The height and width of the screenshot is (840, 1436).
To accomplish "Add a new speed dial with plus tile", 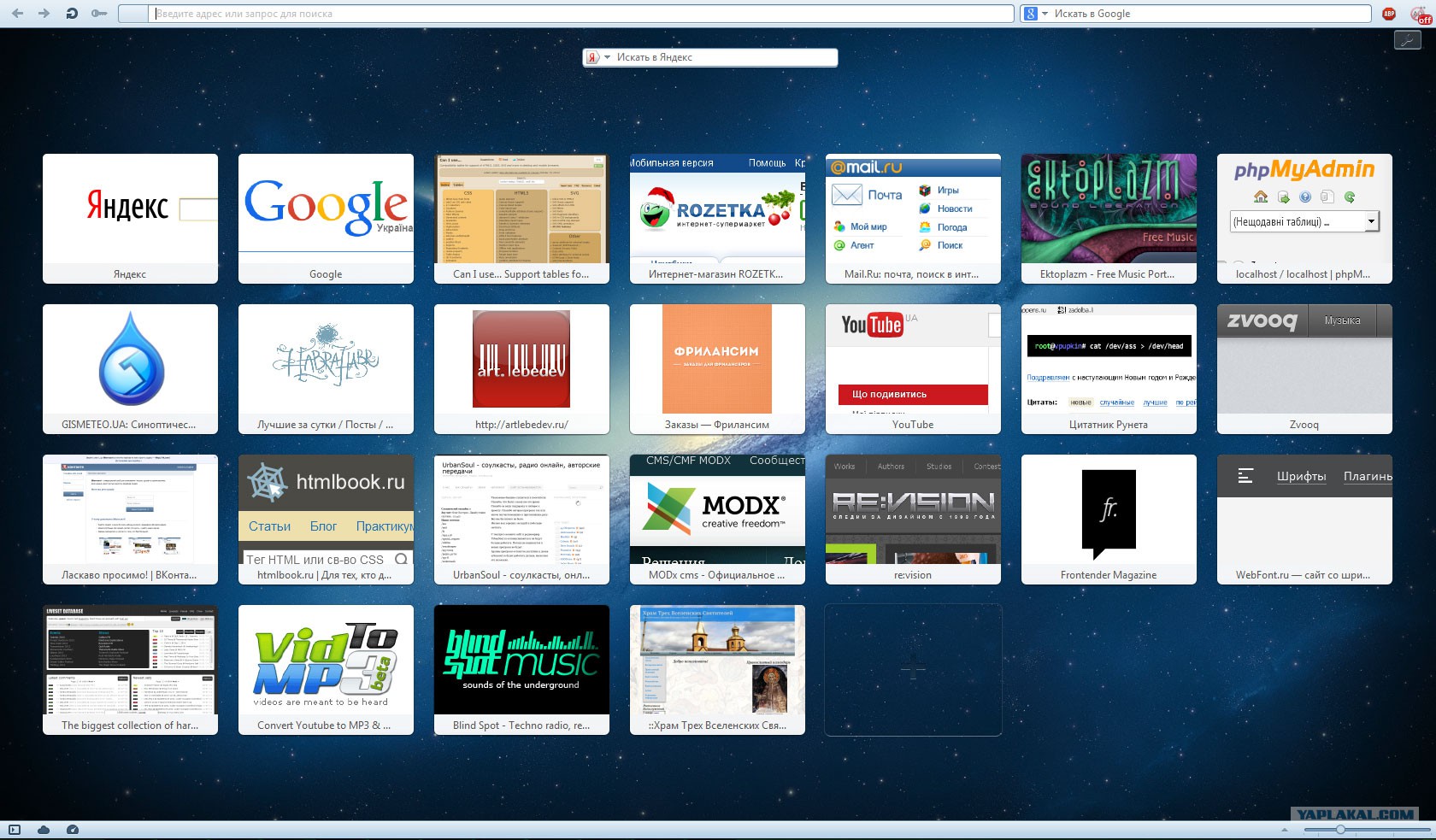I will pos(913,670).
